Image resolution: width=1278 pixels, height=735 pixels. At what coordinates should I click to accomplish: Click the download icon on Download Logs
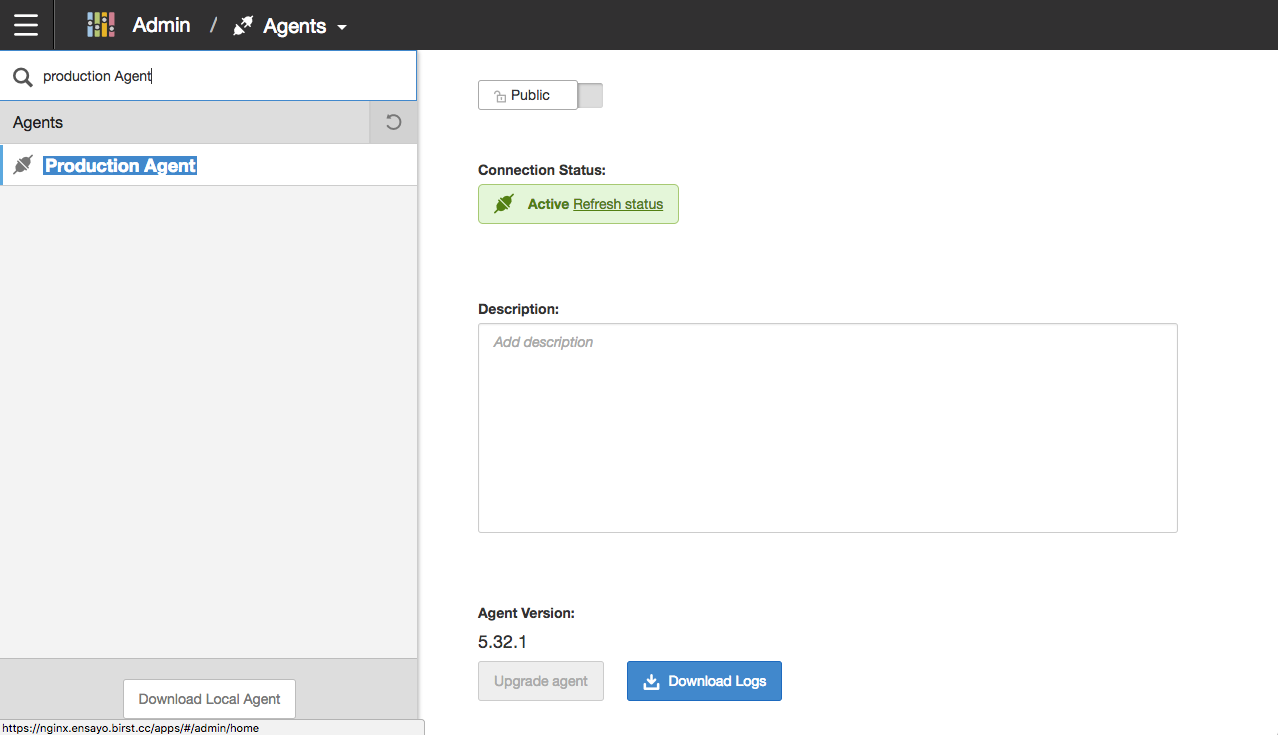coord(651,681)
